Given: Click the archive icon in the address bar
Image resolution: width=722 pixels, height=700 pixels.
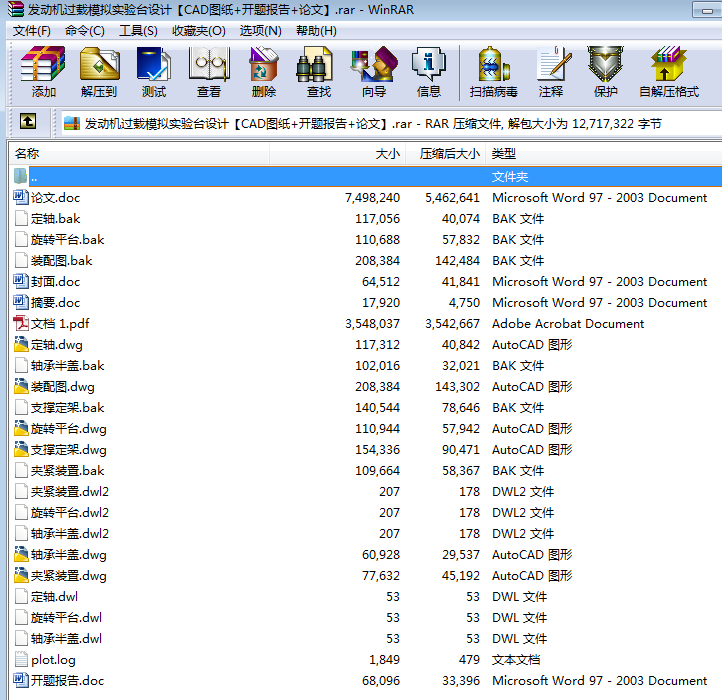Looking at the screenshot, I should tap(71, 123).
